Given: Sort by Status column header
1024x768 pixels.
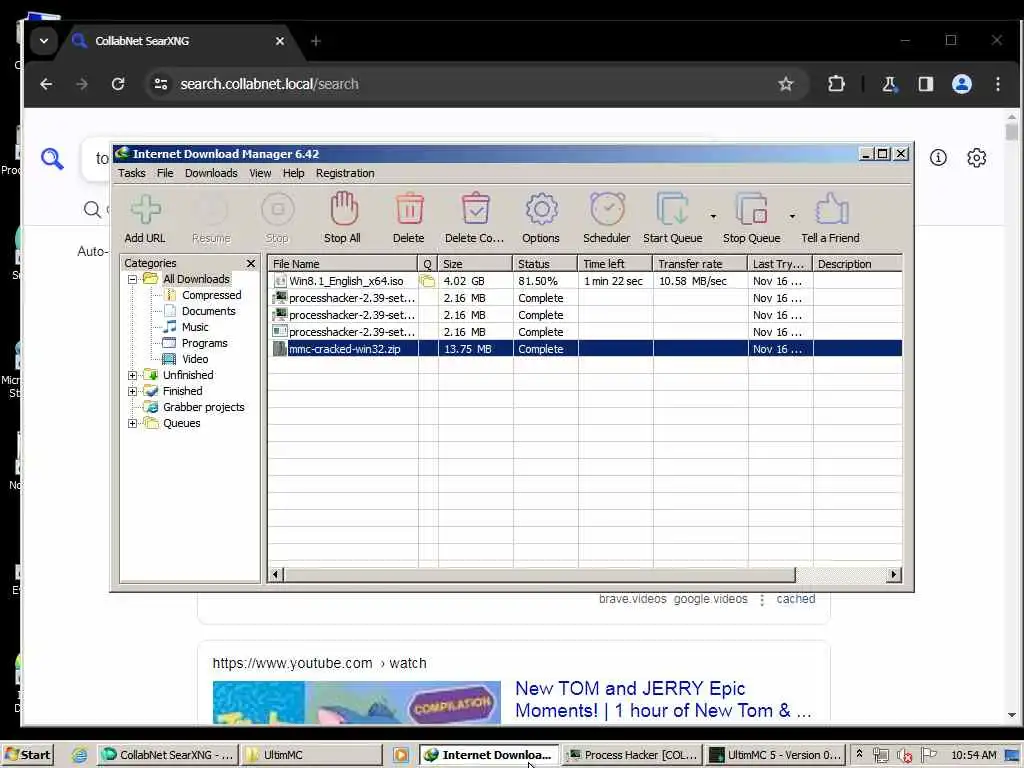Looking at the screenshot, I should click(x=545, y=264).
